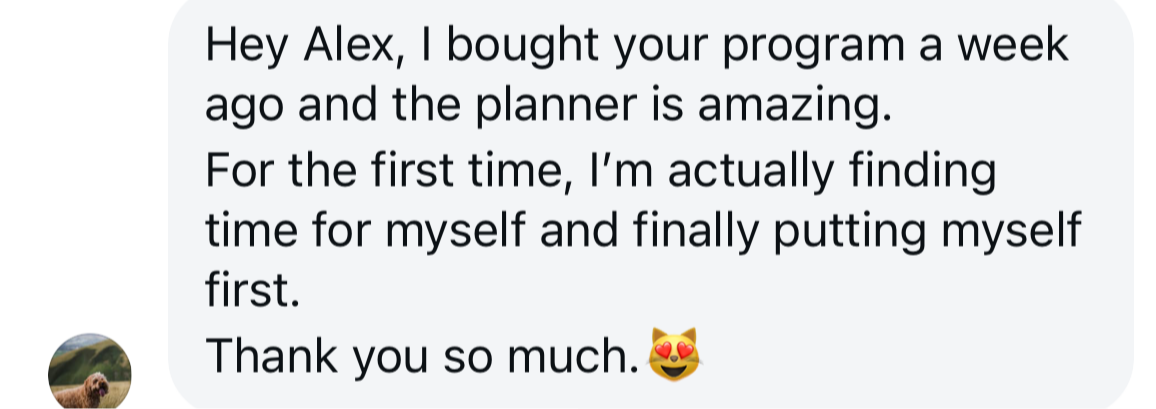This screenshot has width=1156, height=409.
Task: Click the standalone "first." line
Action: click(x=252, y=293)
